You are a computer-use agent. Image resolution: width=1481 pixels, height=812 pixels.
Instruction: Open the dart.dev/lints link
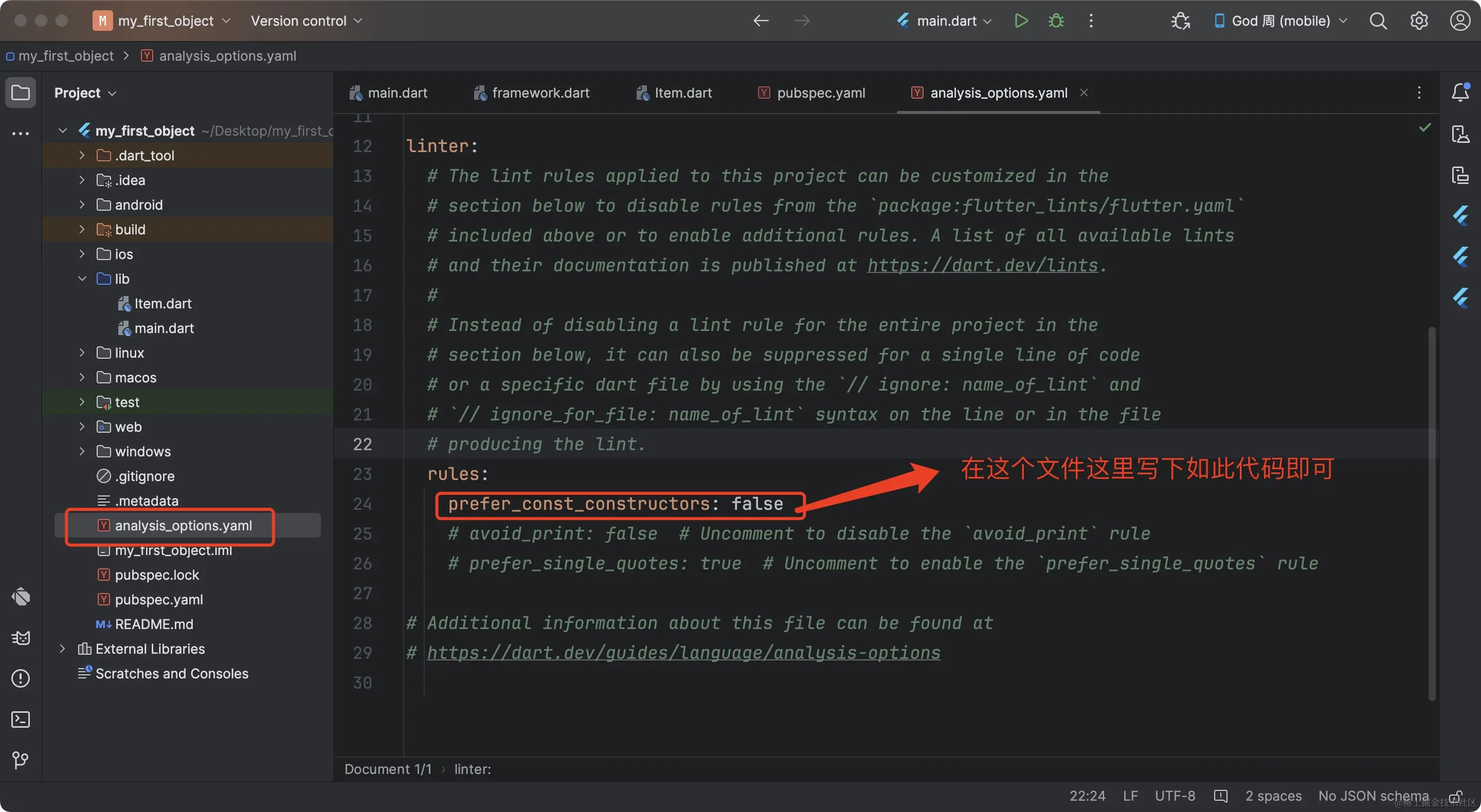pos(982,266)
